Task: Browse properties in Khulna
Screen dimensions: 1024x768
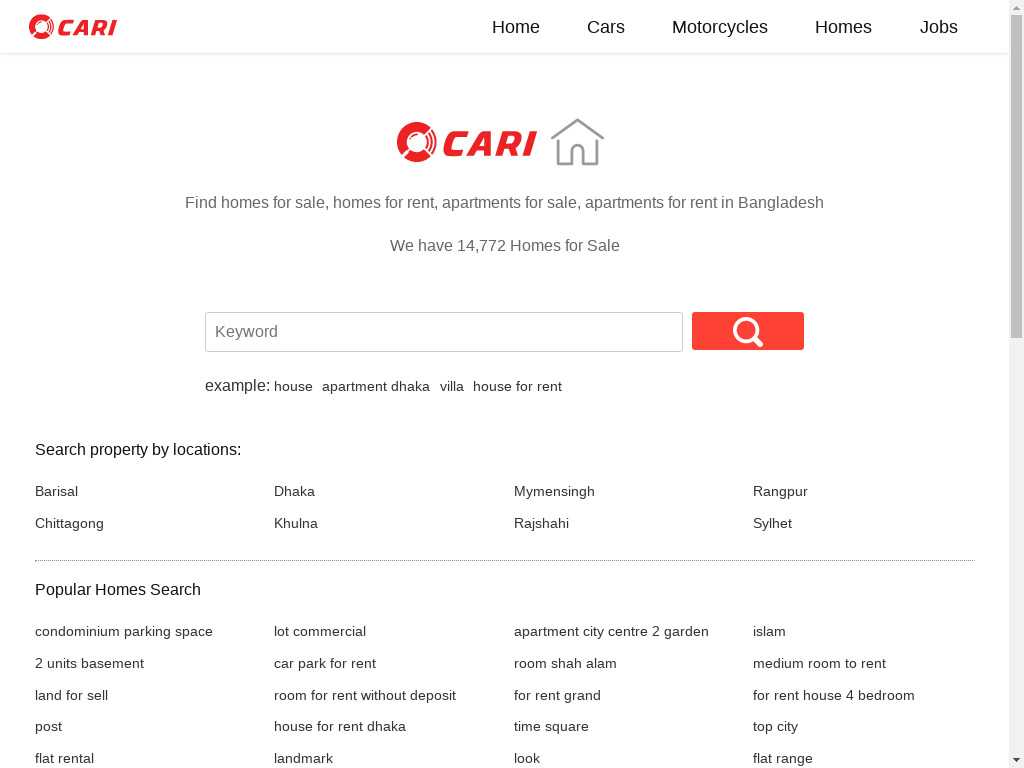Action: (296, 523)
